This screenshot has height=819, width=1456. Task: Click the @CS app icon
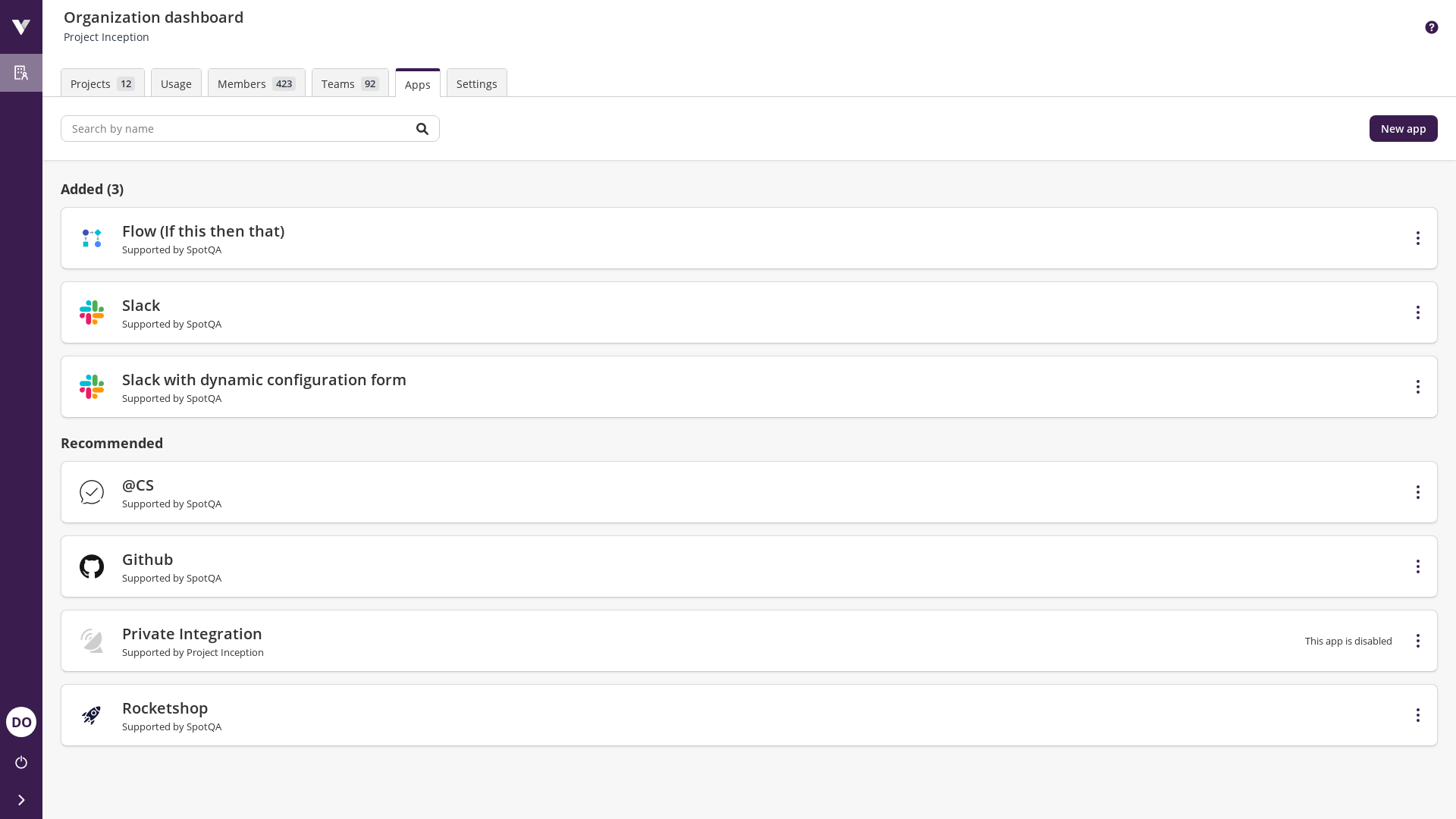92,492
